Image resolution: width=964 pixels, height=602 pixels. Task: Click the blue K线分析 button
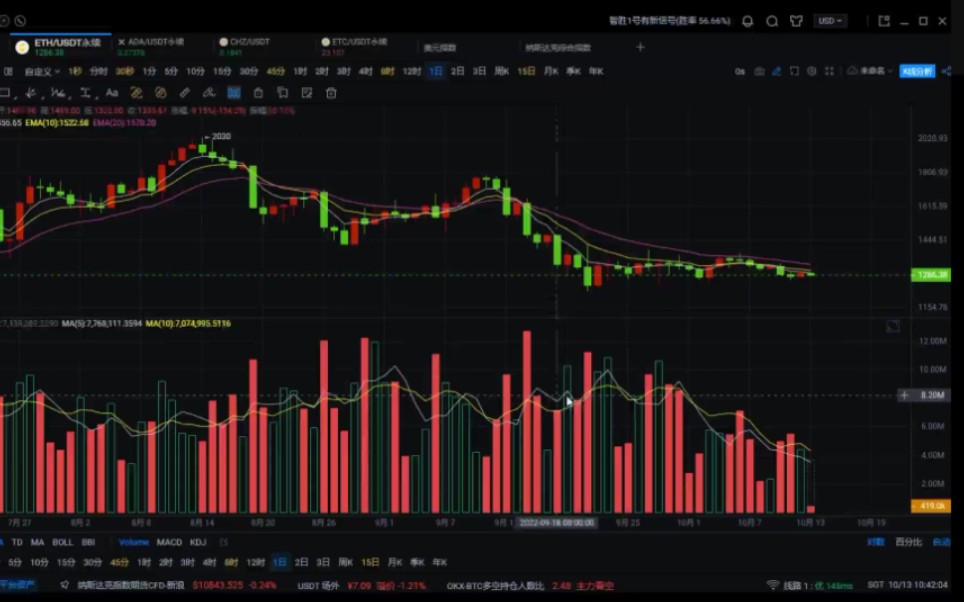(x=917, y=71)
